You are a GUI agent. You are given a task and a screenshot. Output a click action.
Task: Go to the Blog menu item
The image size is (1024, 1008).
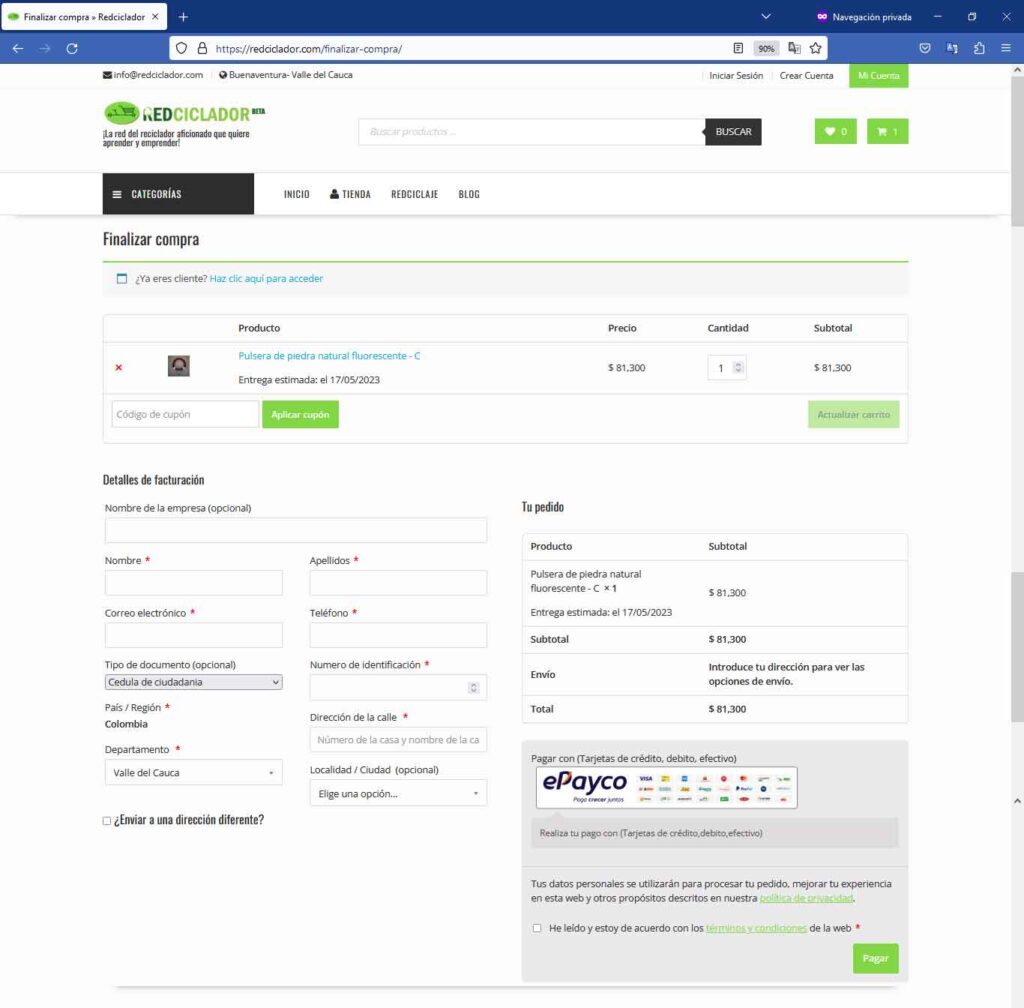[469, 194]
